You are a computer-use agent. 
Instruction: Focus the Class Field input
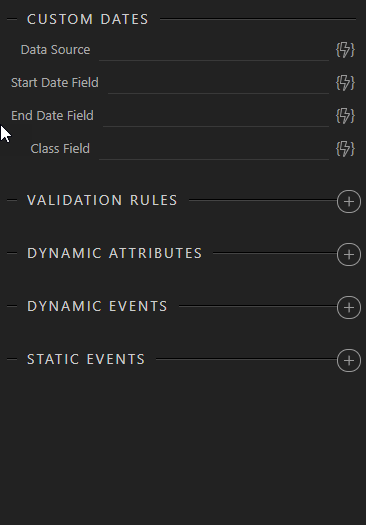pos(214,149)
